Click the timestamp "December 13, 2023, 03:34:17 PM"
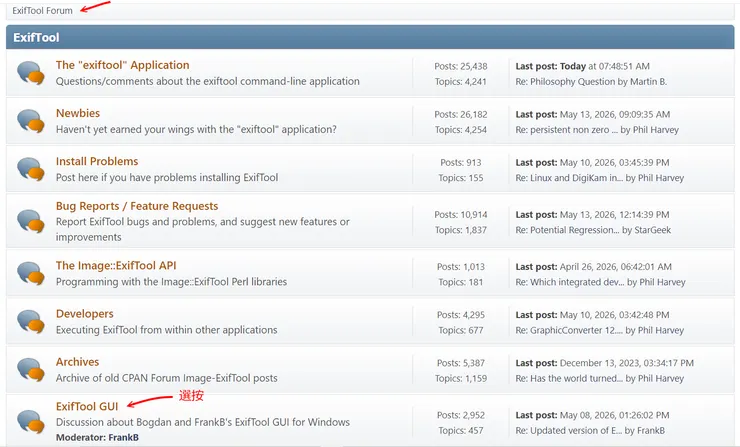Screen dimensions: 740x447 click(x=627, y=363)
